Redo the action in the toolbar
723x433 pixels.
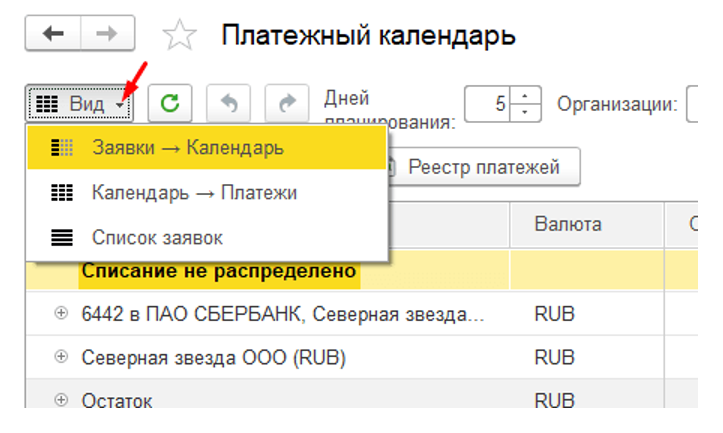287,103
